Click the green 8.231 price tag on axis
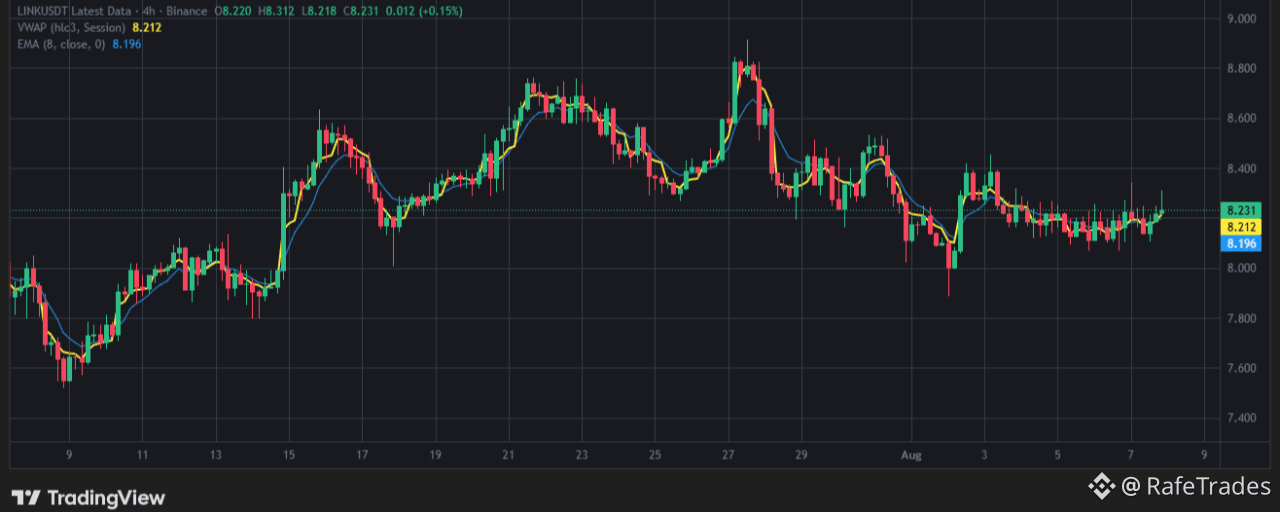 point(1240,210)
